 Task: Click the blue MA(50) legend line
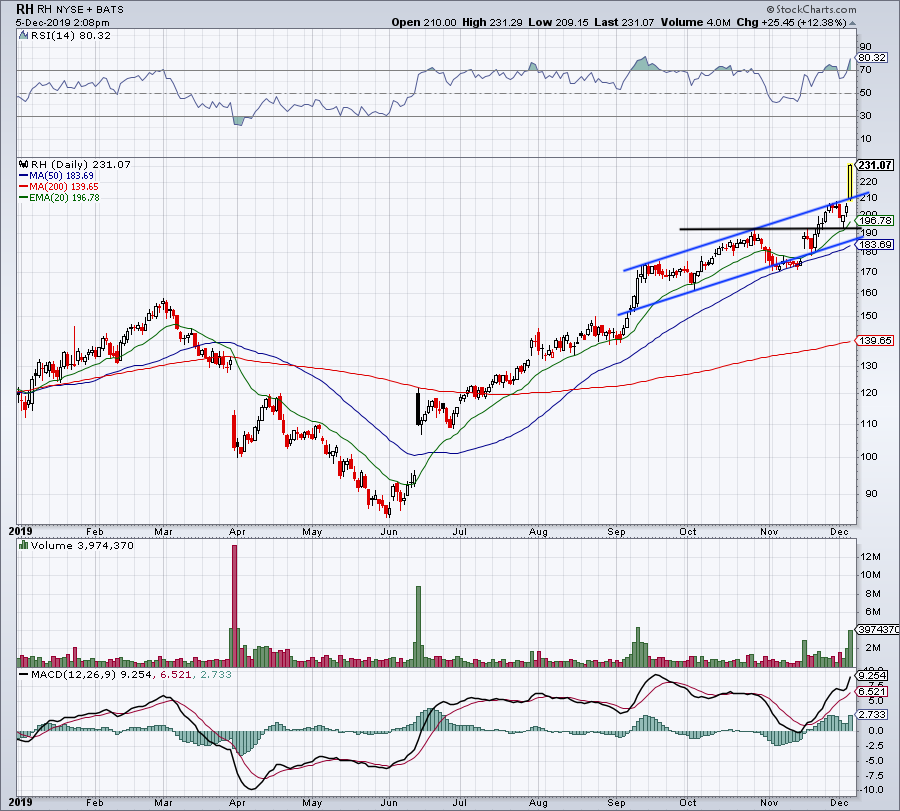click(x=24, y=176)
